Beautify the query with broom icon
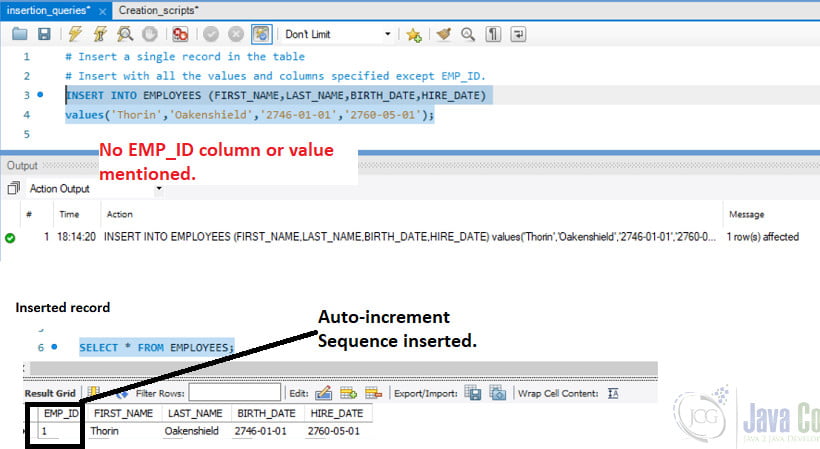This screenshot has height=449, width=820. [443, 34]
